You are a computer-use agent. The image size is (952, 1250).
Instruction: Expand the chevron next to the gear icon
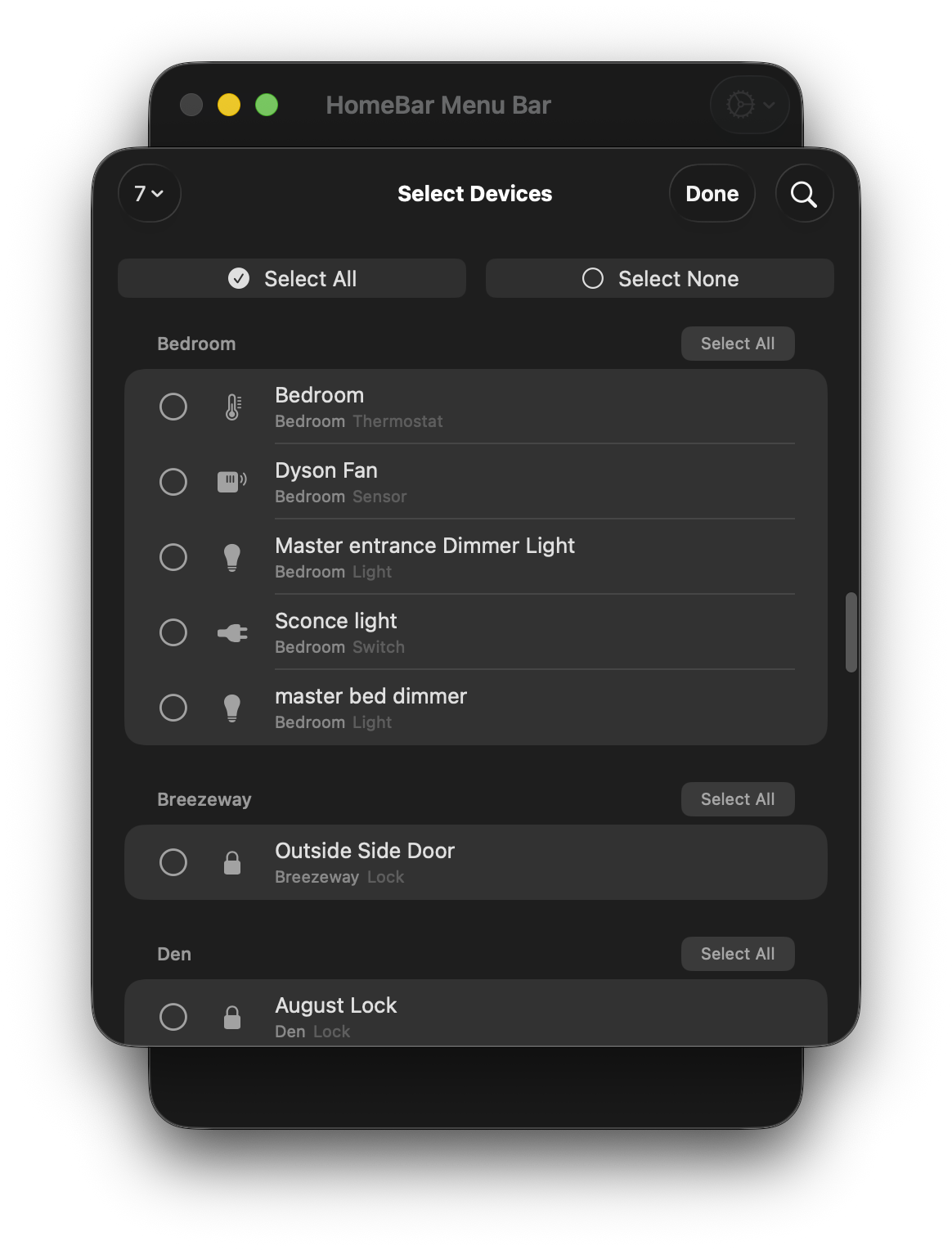point(767,105)
